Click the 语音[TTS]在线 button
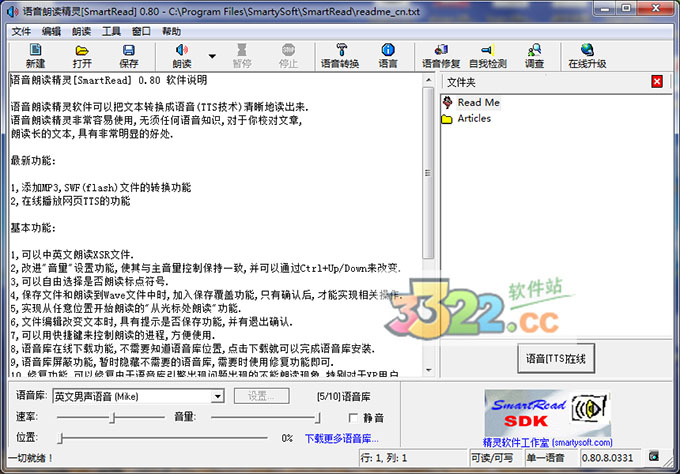The height and width of the screenshot is (474, 680). coord(556,358)
